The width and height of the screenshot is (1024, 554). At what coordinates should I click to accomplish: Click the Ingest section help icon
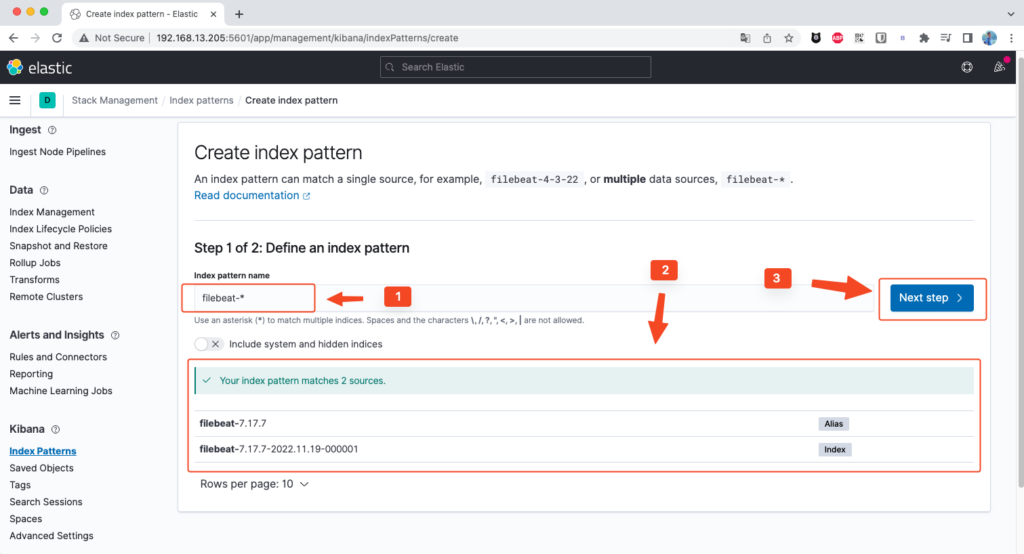click(52, 130)
